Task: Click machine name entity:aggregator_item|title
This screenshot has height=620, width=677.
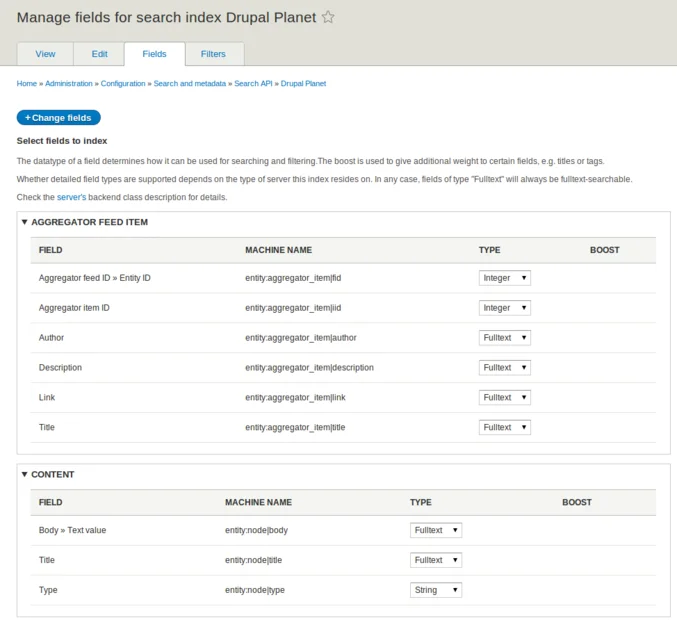Action: click(x=295, y=427)
